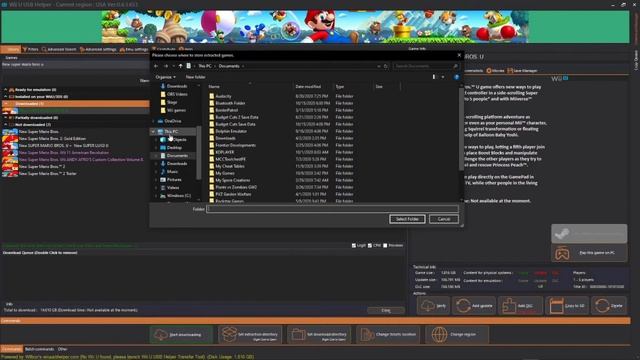Go forward in the folder dialog
This screenshot has height=360, width=640.
[x=165, y=66]
